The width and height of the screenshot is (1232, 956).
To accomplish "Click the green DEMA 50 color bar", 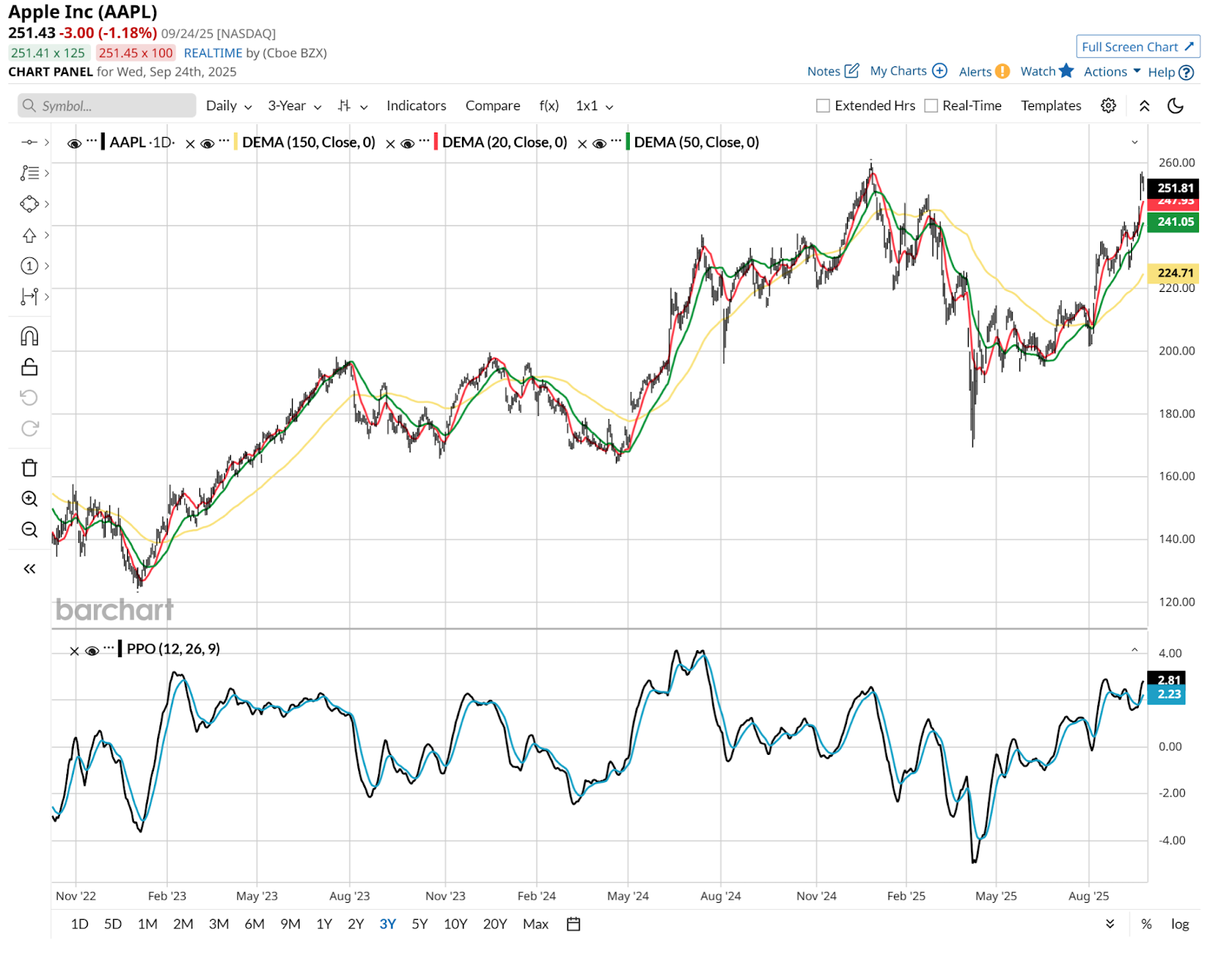I will click(628, 142).
